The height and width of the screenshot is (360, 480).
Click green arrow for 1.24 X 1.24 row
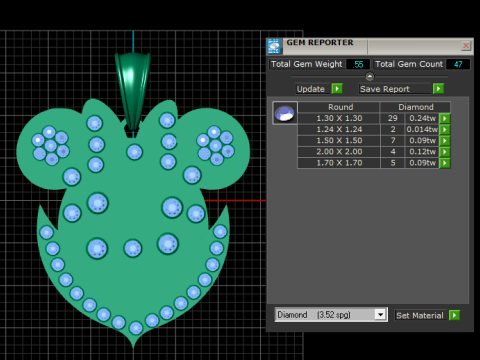[445, 129]
